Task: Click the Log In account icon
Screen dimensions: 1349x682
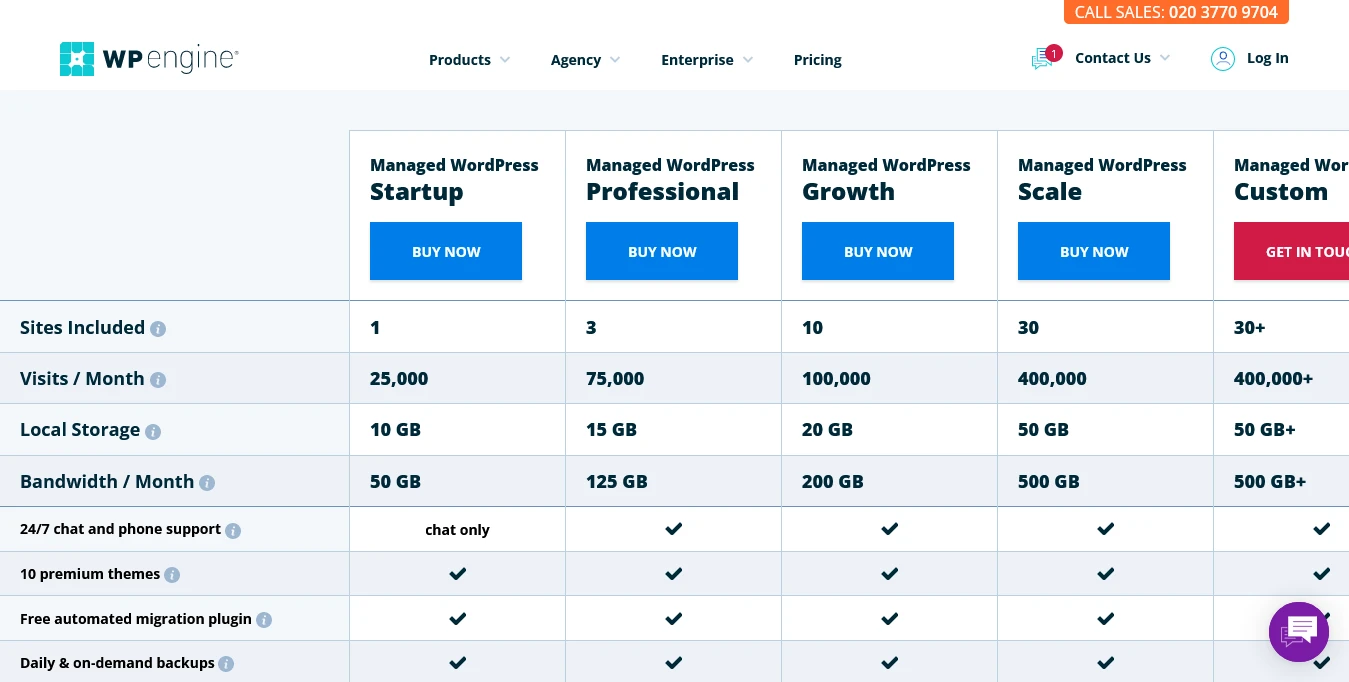Action: pos(1223,59)
